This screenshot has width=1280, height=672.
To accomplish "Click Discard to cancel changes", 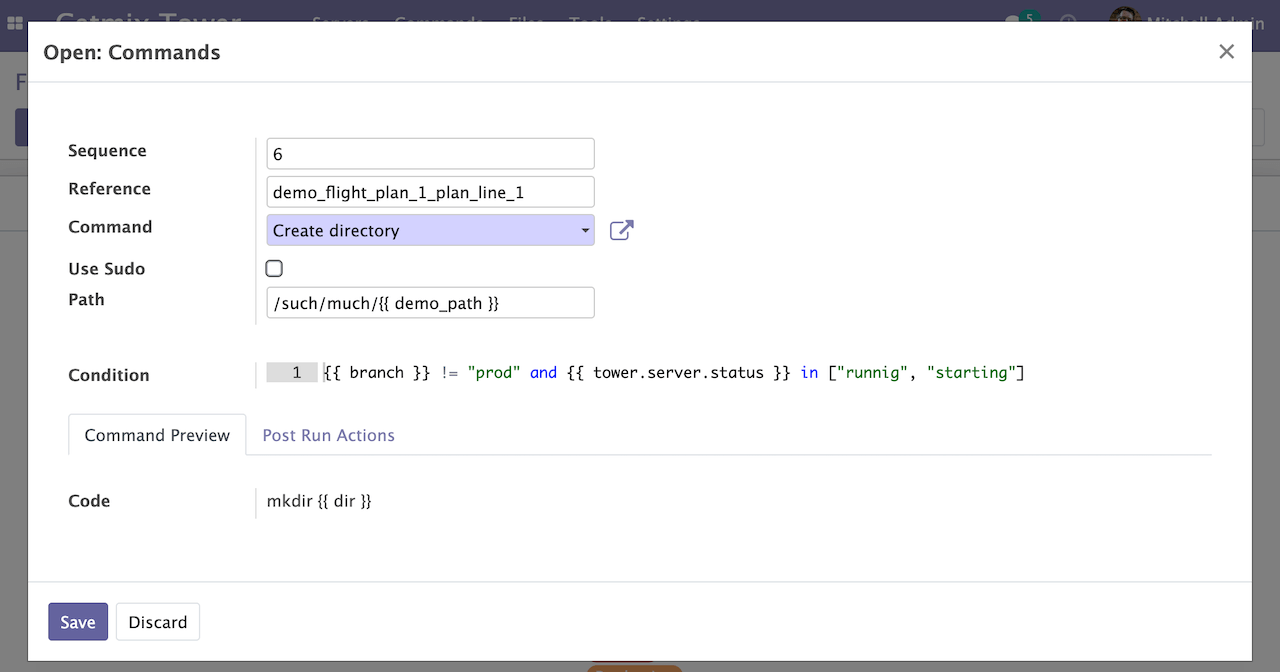I will click(x=158, y=622).
